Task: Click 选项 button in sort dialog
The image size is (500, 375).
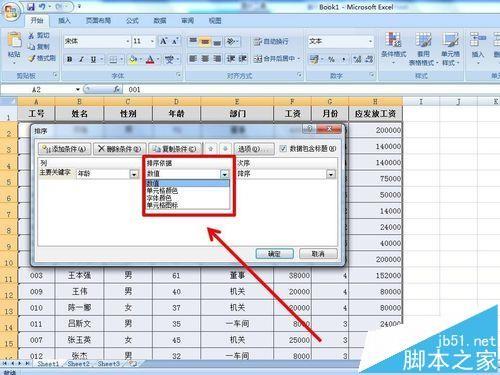Action: click(254, 149)
